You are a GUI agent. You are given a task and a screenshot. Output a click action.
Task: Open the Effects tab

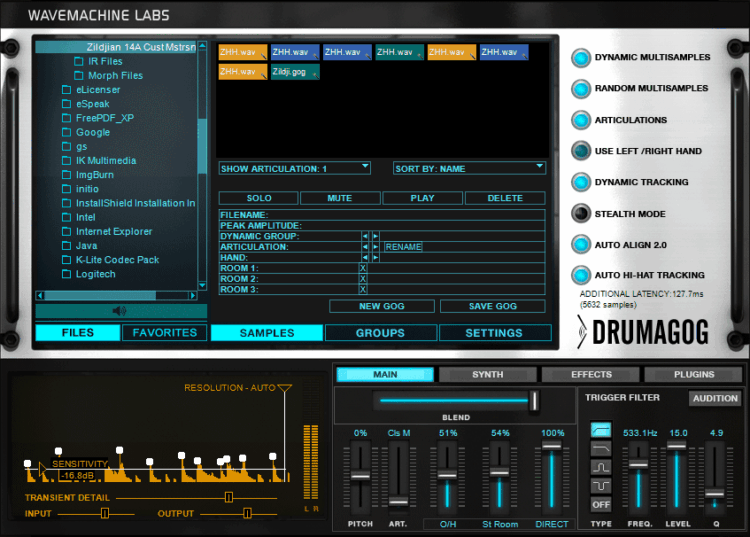(591, 375)
